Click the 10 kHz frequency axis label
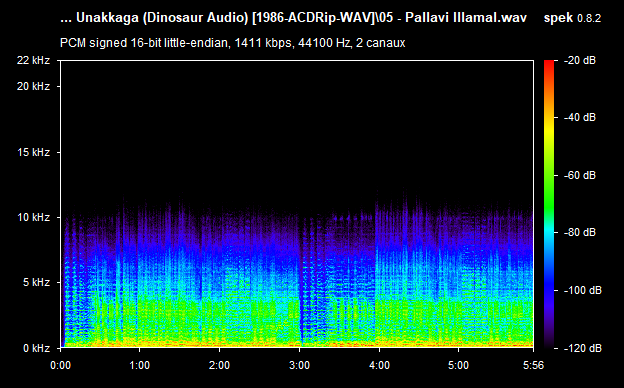The height and width of the screenshot is (388, 624). point(33,217)
